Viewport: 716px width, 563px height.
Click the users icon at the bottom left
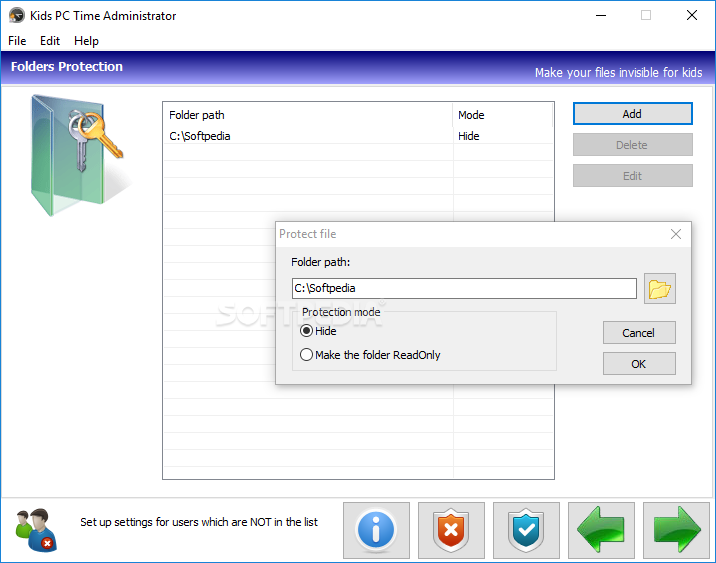click(36, 529)
